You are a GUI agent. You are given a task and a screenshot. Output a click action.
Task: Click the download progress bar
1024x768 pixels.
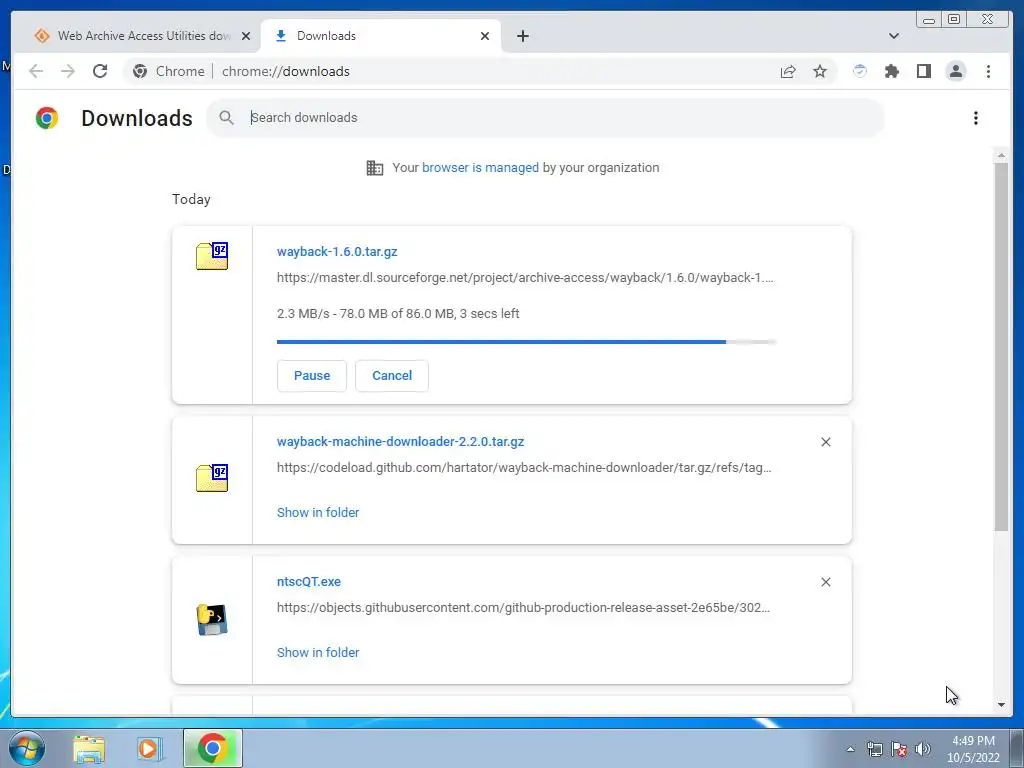coord(526,342)
